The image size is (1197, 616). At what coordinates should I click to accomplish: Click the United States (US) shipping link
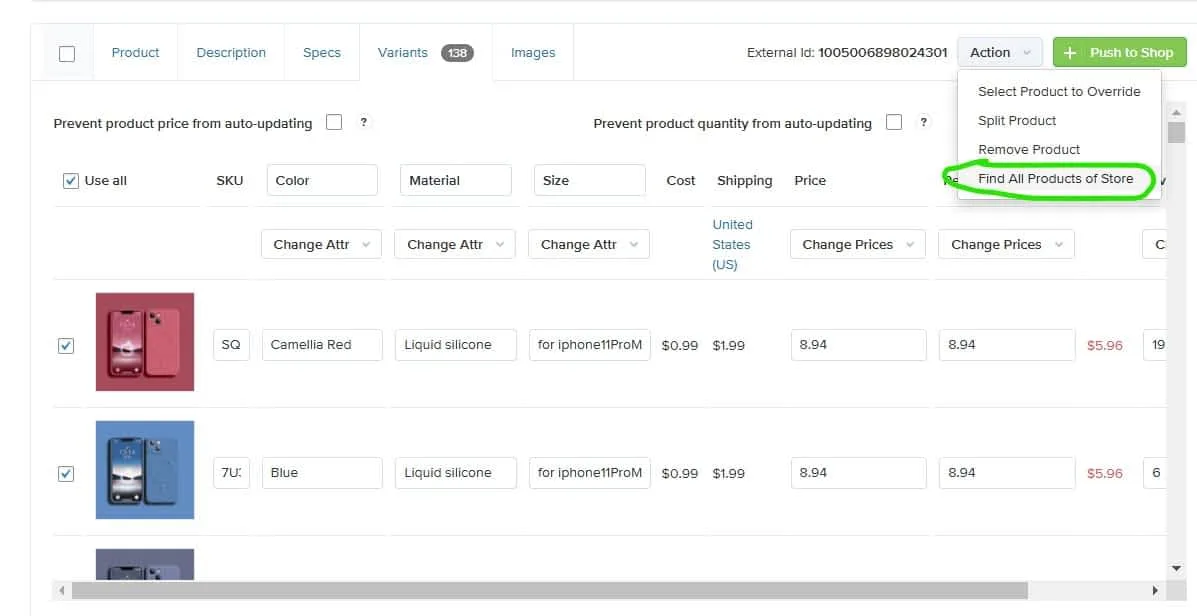[x=732, y=244]
